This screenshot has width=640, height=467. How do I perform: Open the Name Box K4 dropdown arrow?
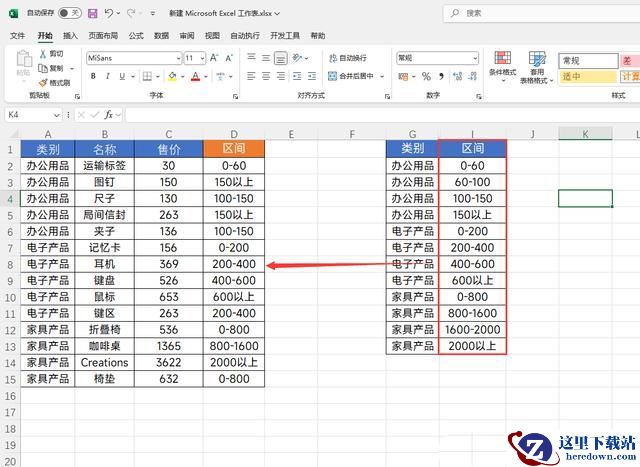(x=56, y=115)
